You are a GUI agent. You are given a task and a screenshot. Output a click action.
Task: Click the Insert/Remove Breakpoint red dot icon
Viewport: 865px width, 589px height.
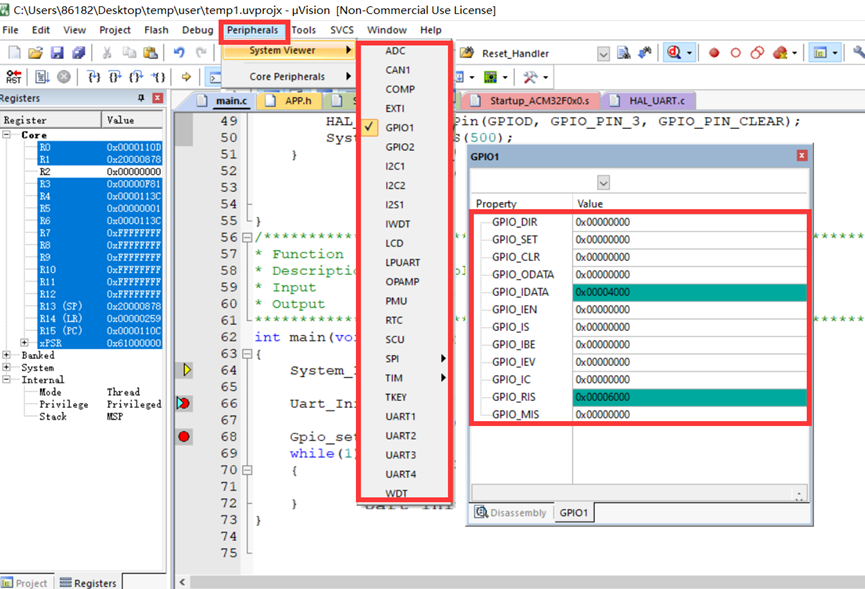tap(714, 53)
